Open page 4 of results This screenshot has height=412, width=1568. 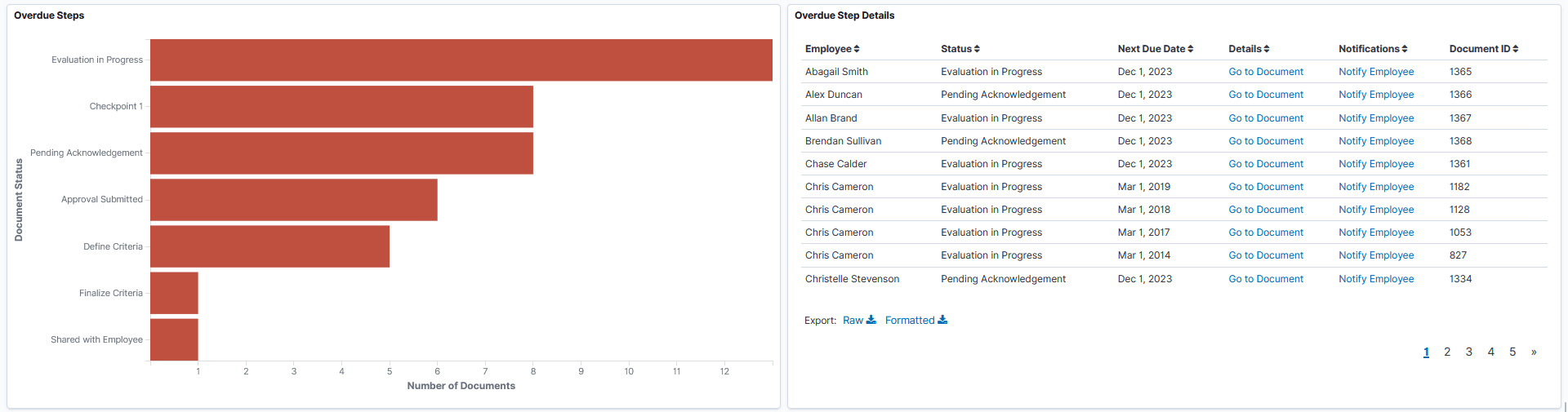1490,352
